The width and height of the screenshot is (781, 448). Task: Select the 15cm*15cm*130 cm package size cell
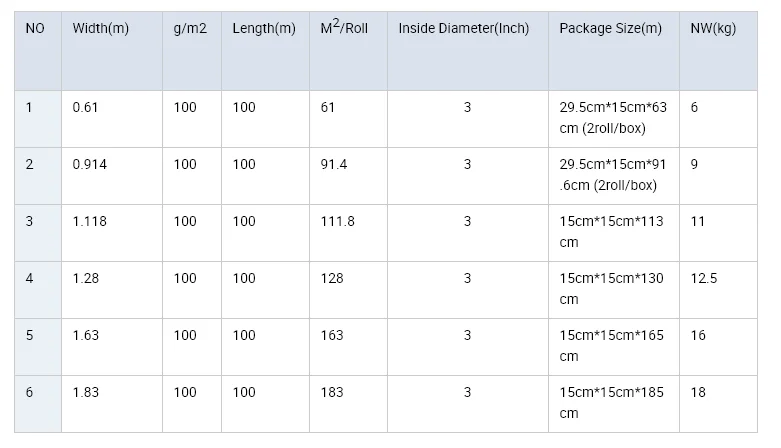pos(611,289)
